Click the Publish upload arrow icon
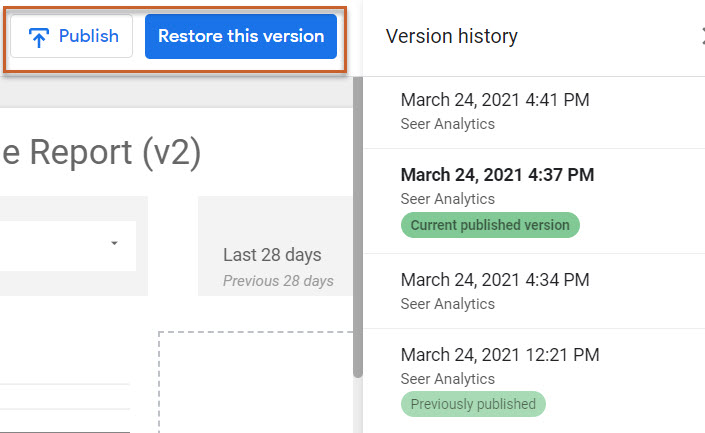 coord(40,37)
